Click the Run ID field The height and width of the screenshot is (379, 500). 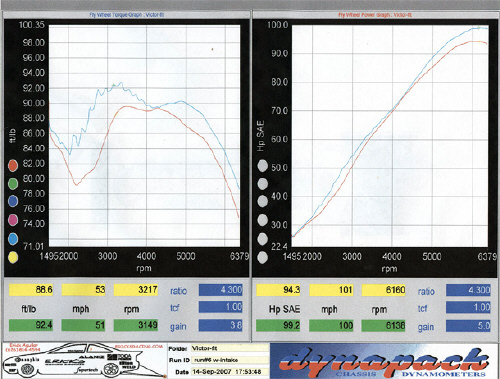230,360
